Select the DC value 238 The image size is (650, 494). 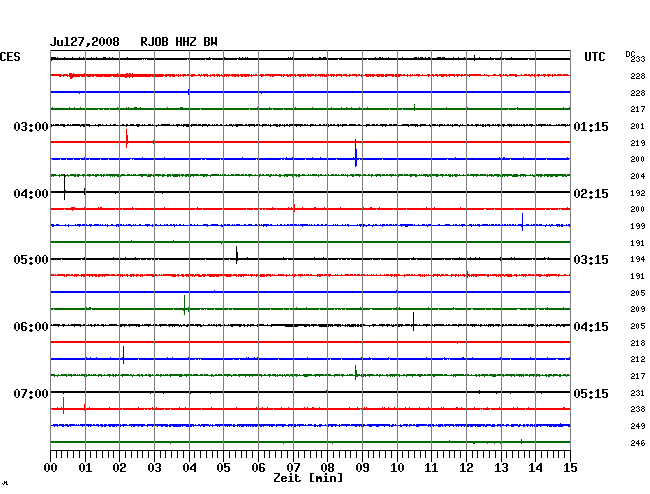638,409
